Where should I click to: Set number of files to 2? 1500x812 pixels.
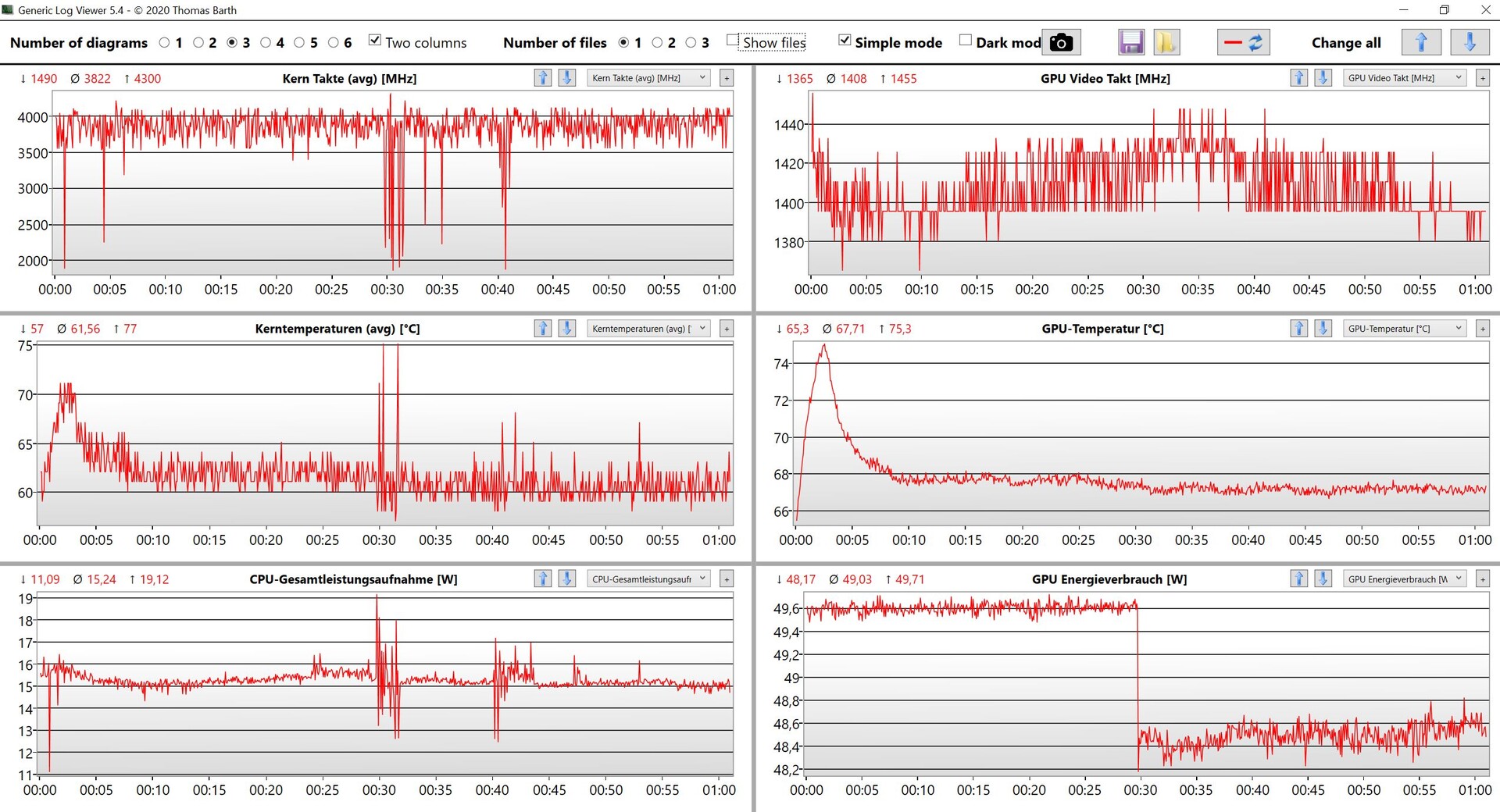click(x=657, y=43)
